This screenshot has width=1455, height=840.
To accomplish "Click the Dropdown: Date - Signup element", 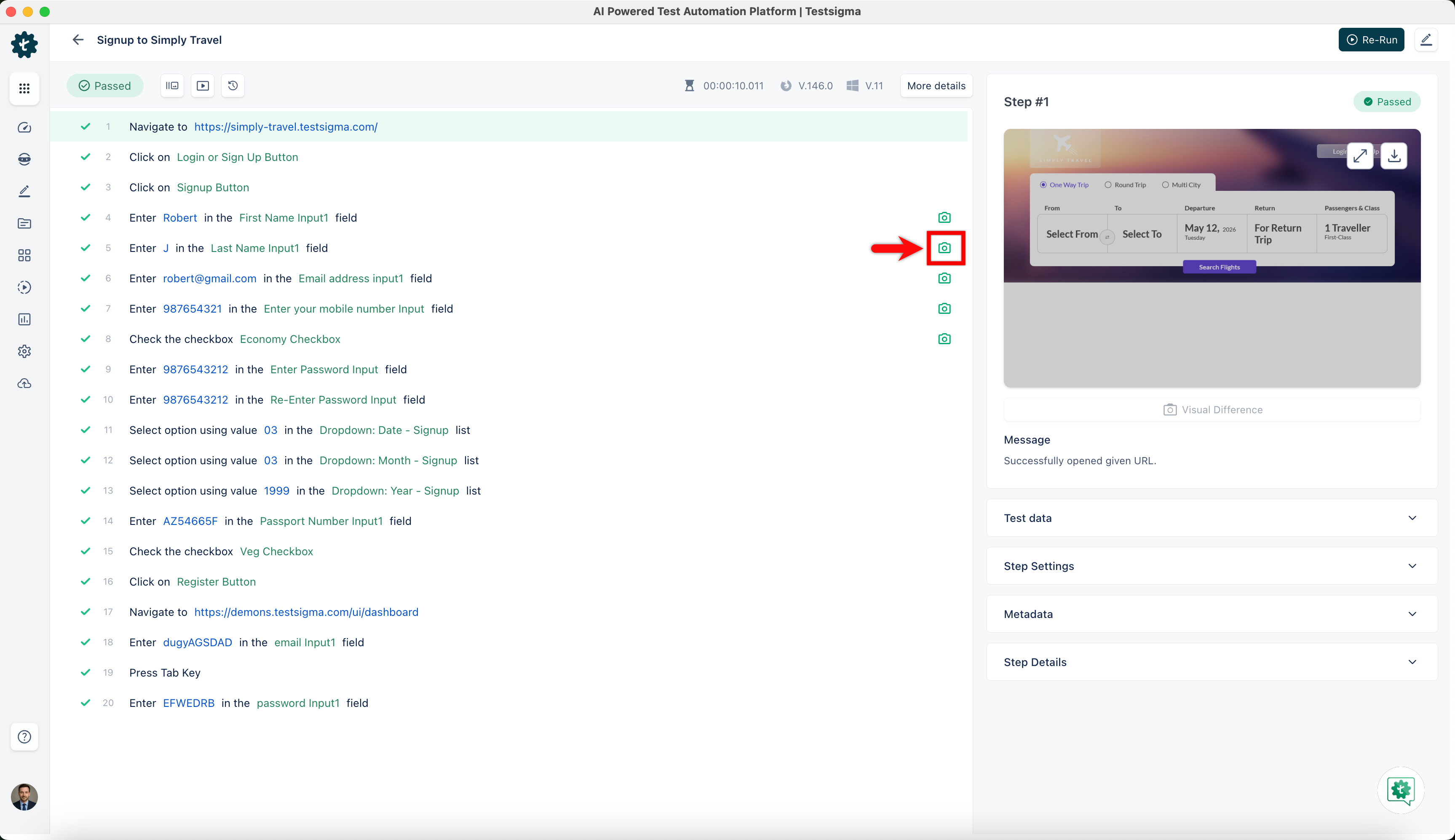I will 384,431.
